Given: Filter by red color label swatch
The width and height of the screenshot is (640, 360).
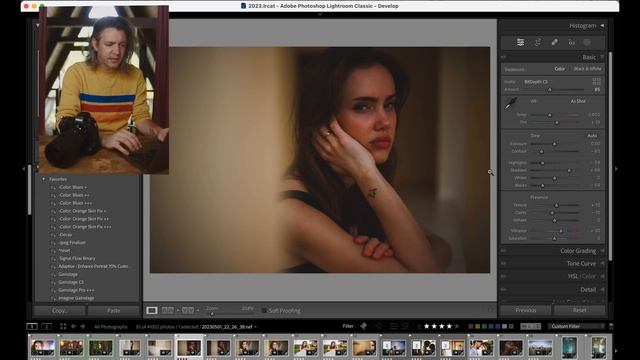Looking at the screenshot, I should 471,326.
